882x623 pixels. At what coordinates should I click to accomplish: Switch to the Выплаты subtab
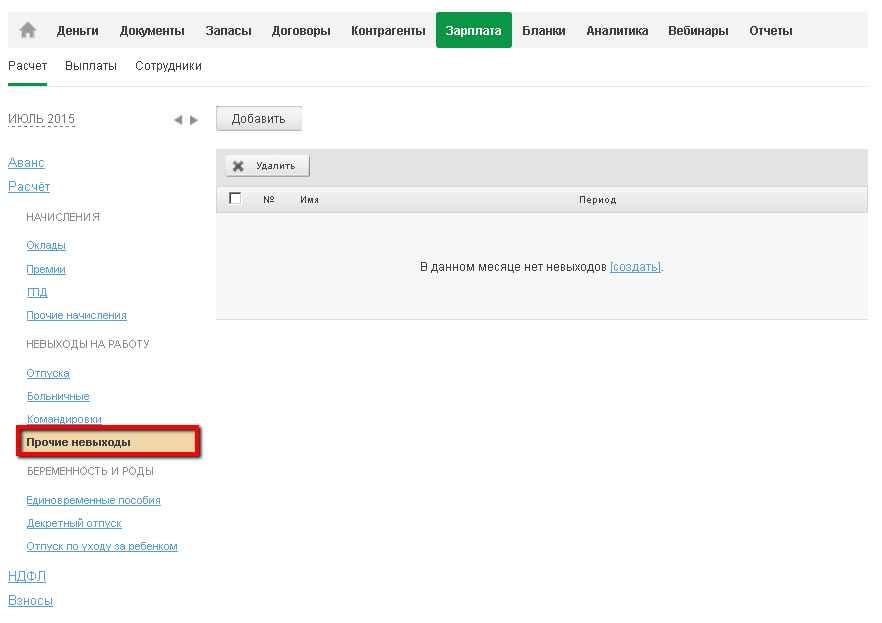(91, 66)
